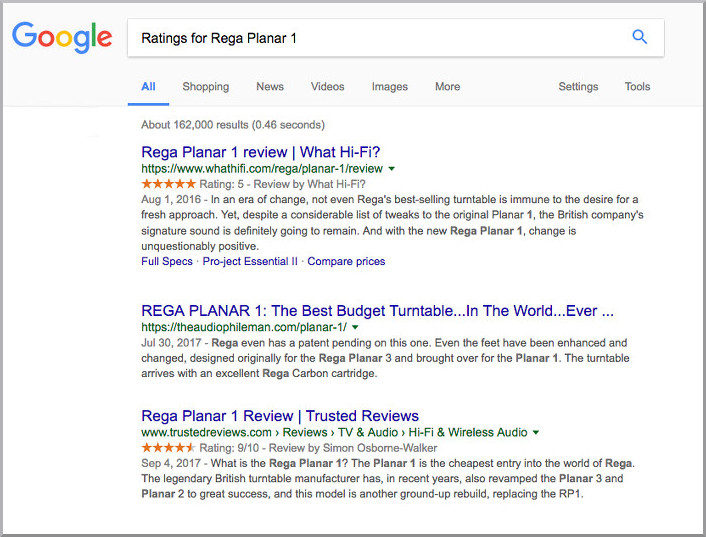Viewport: 706px width, 537px height.
Task: Switch to the Images tab
Action: pos(389,87)
